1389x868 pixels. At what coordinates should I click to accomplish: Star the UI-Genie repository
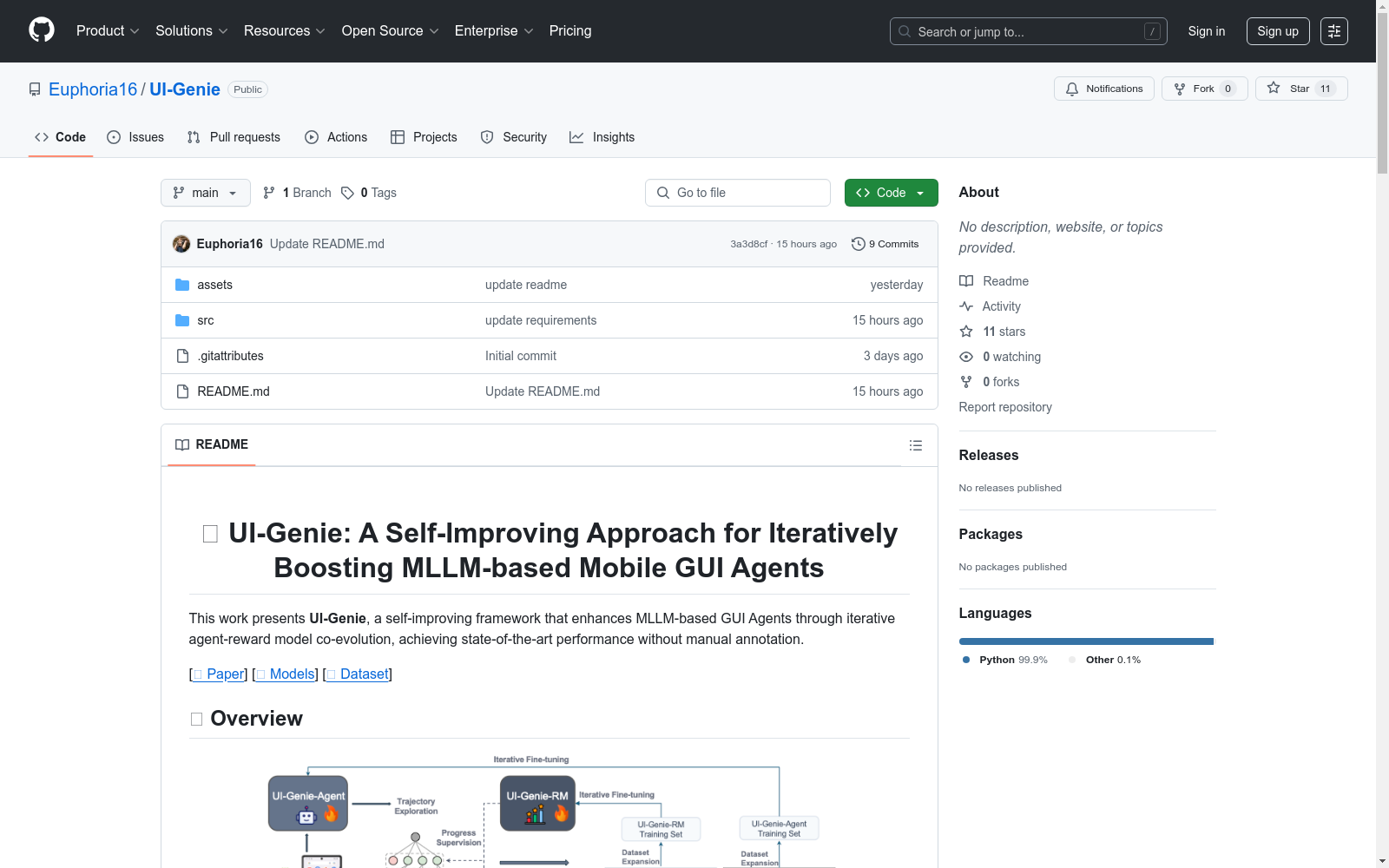(1301, 89)
